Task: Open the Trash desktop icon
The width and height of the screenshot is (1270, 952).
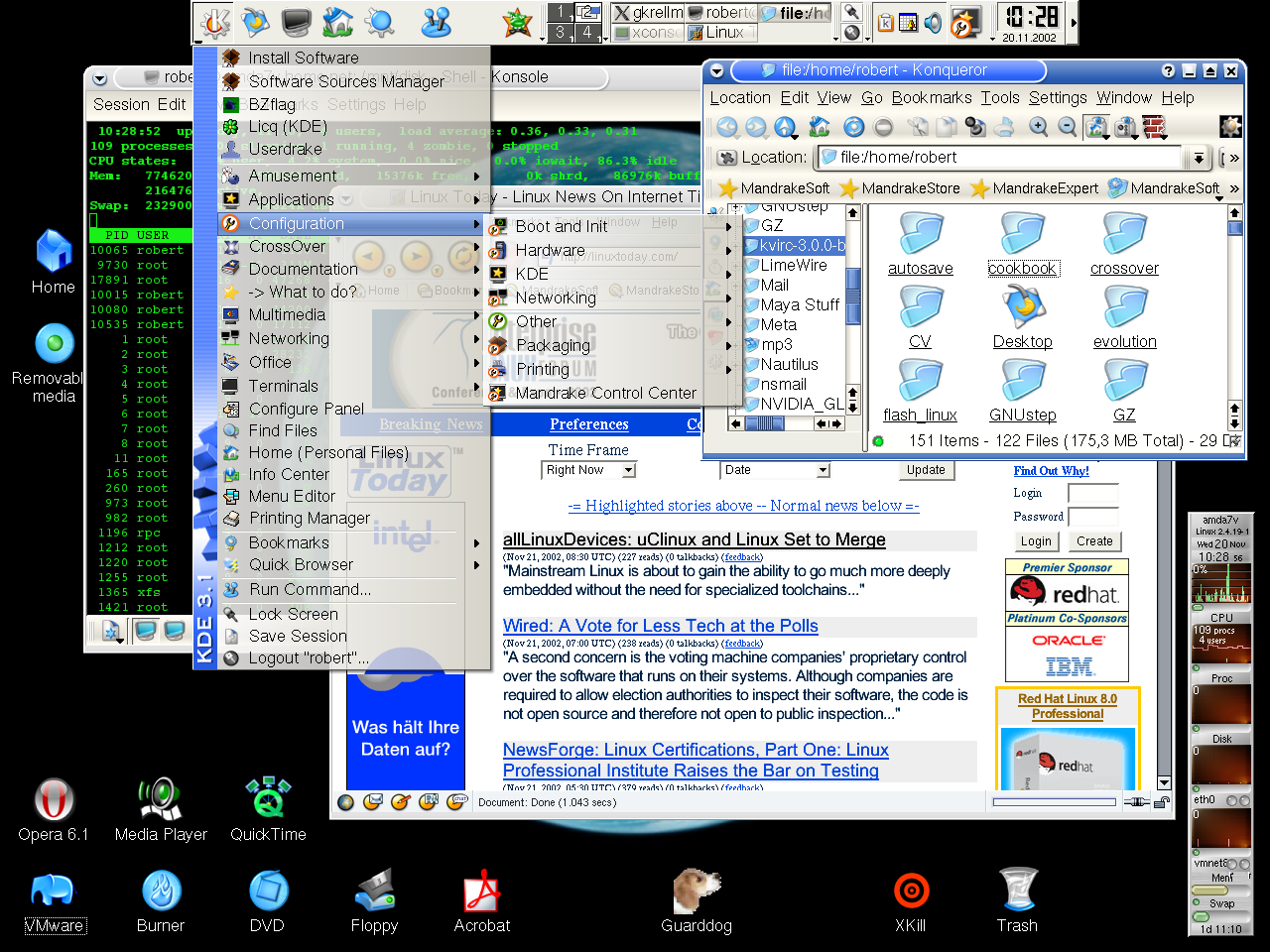Action: point(1017,901)
